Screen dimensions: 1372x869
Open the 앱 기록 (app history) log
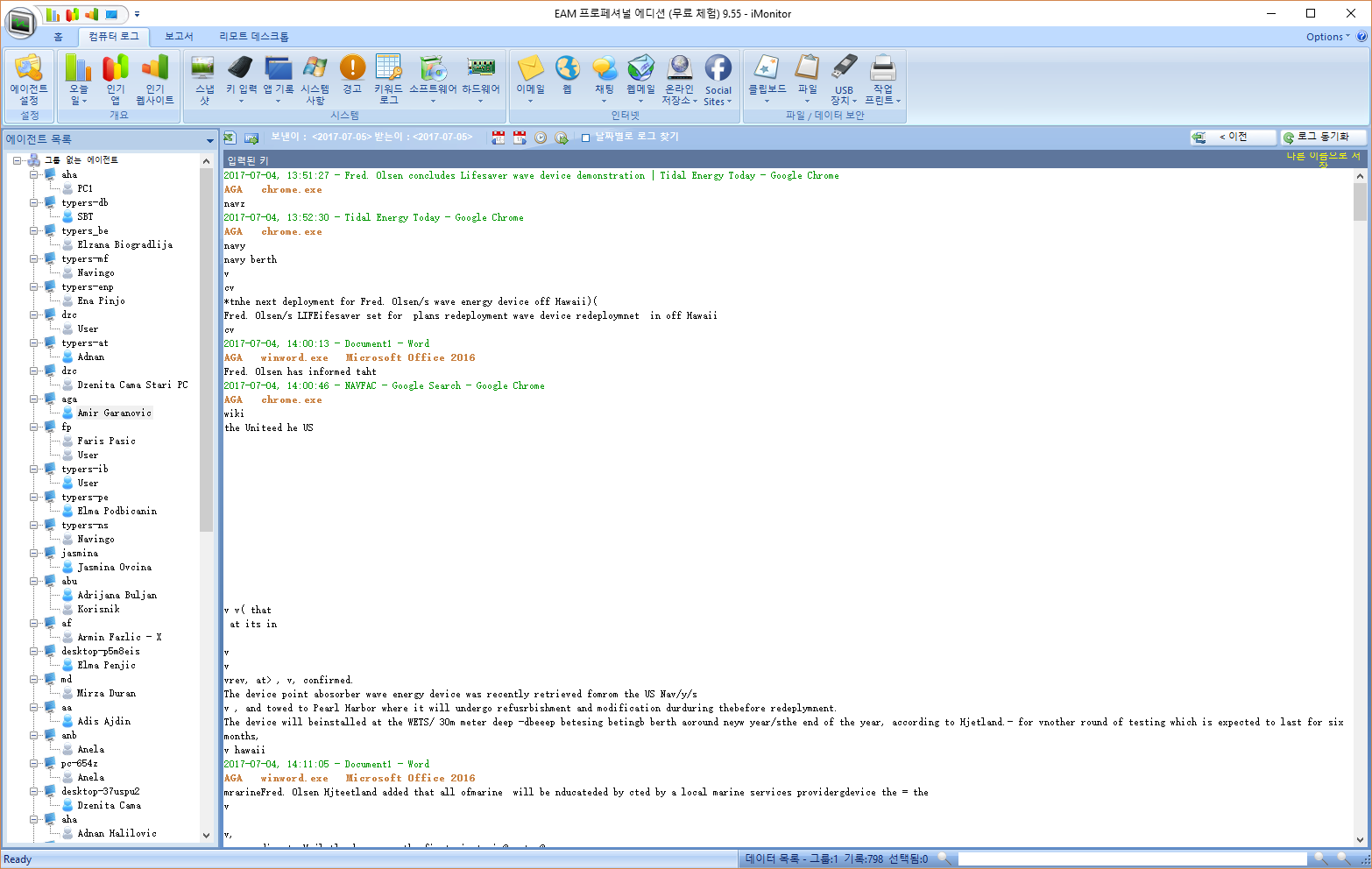(279, 81)
